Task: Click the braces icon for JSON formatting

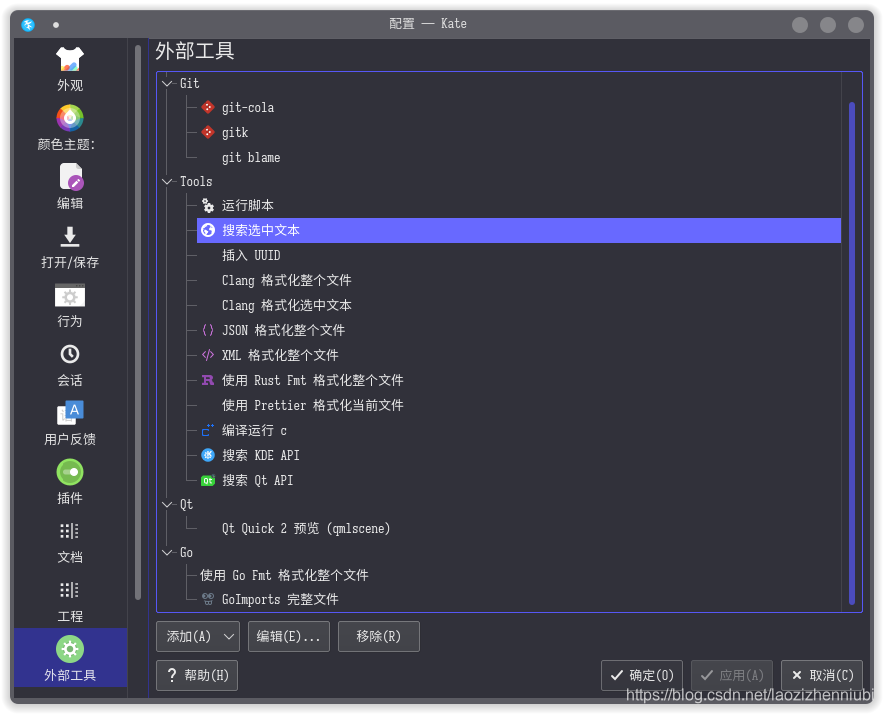Action: (208, 330)
